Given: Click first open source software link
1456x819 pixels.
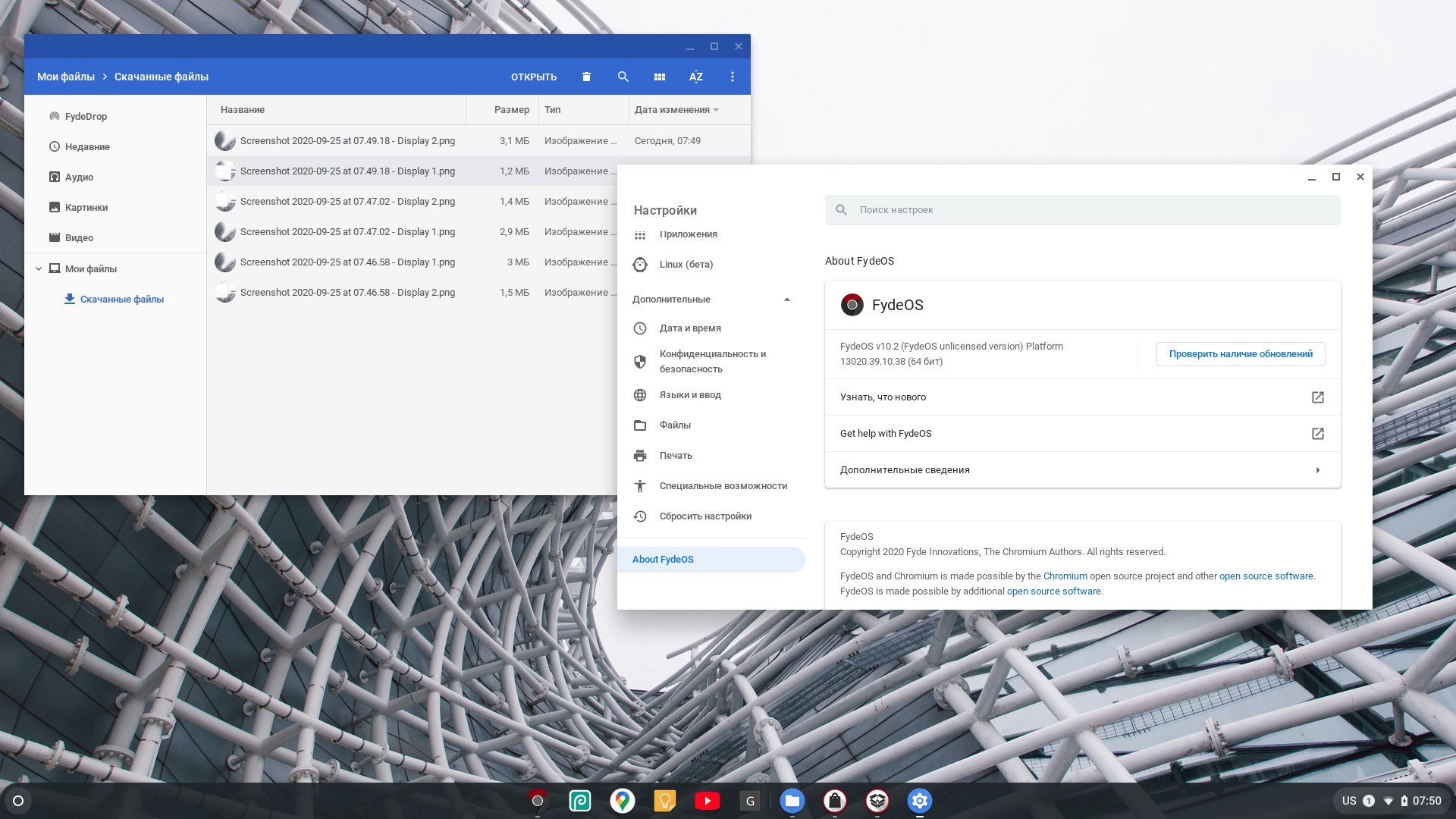Looking at the screenshot, I should click(1266, 576).
